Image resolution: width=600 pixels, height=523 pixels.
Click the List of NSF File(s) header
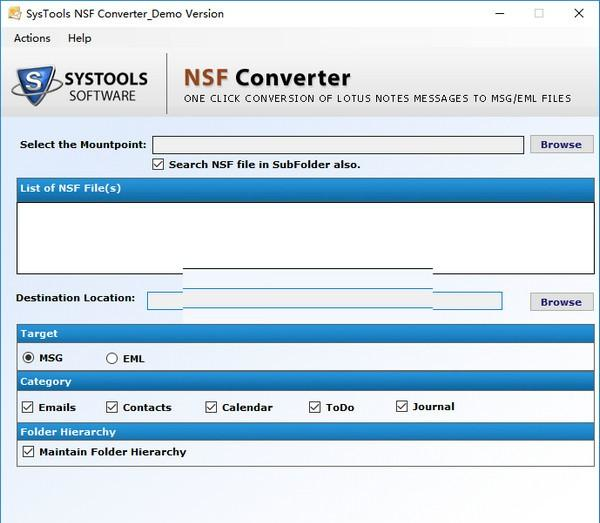coord(305,189)
